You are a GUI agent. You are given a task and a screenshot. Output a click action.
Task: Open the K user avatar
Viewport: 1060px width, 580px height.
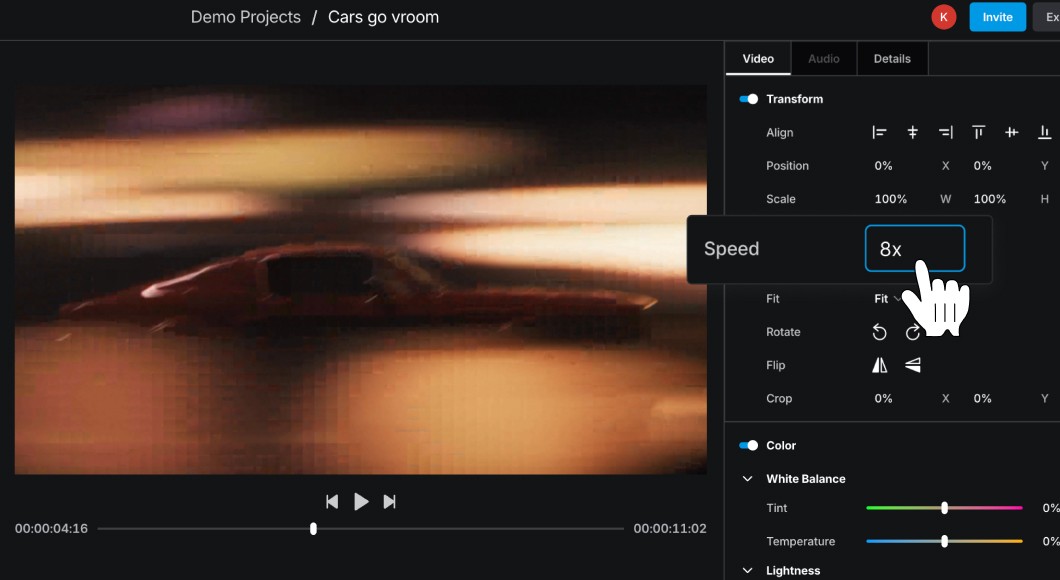point(944,17)
